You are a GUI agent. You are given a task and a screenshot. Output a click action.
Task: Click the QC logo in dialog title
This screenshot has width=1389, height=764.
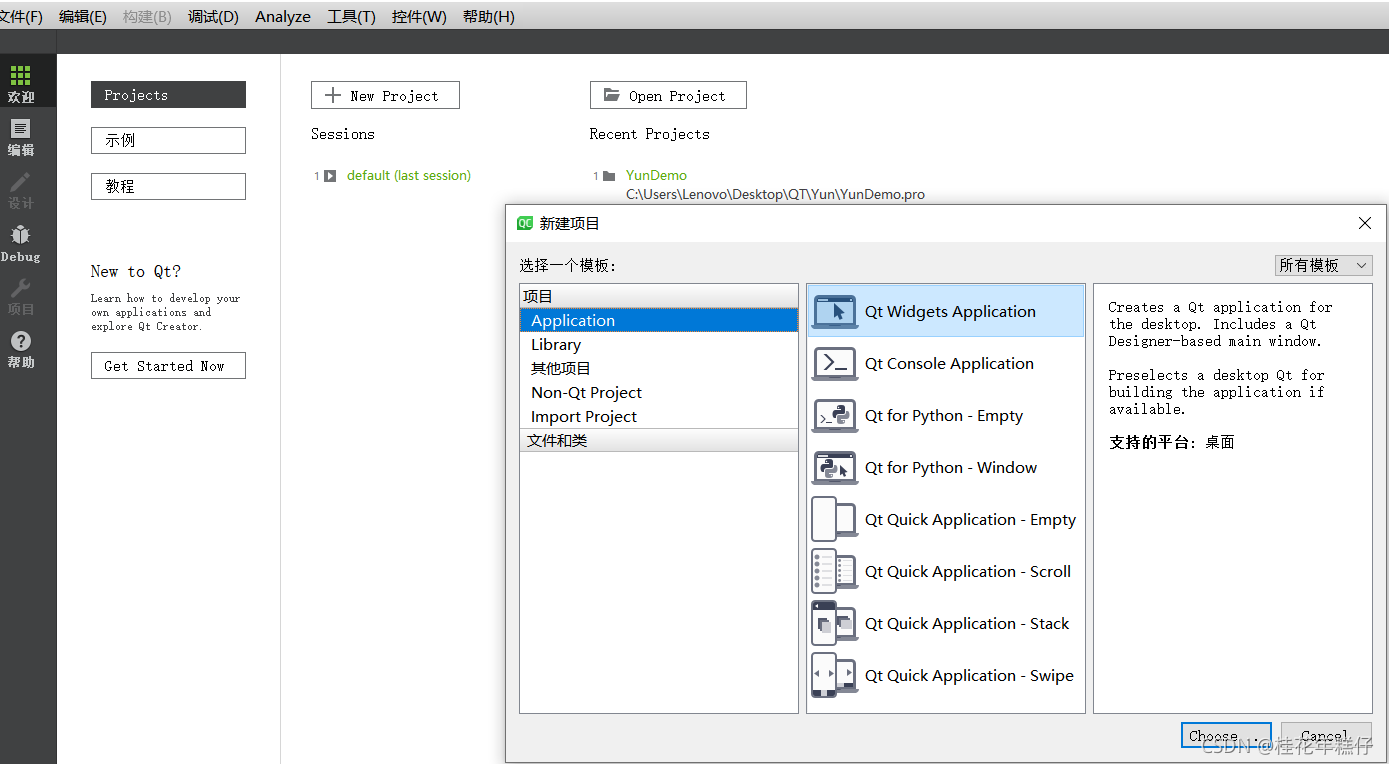tap(525, 223)
